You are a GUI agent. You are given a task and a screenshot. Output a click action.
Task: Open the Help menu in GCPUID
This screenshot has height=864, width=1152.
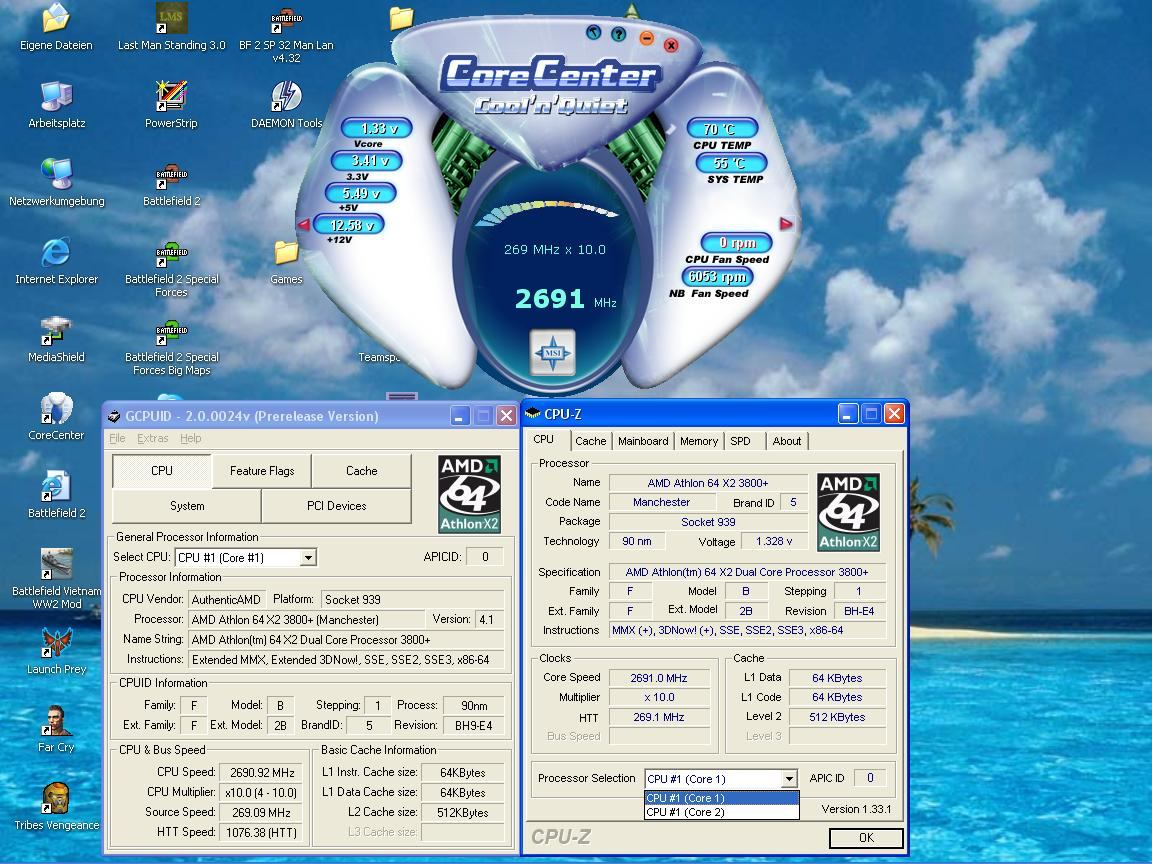[191, 439]
